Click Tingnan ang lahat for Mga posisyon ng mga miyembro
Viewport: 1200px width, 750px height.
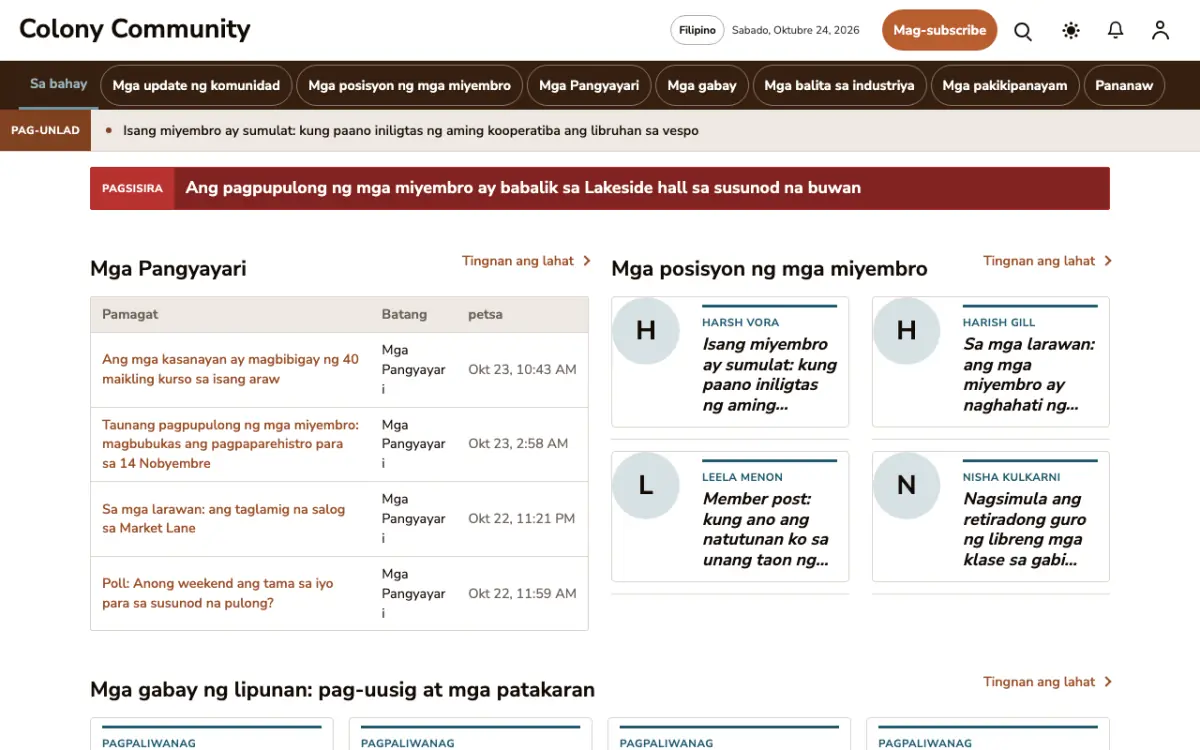pos(1039,261)
